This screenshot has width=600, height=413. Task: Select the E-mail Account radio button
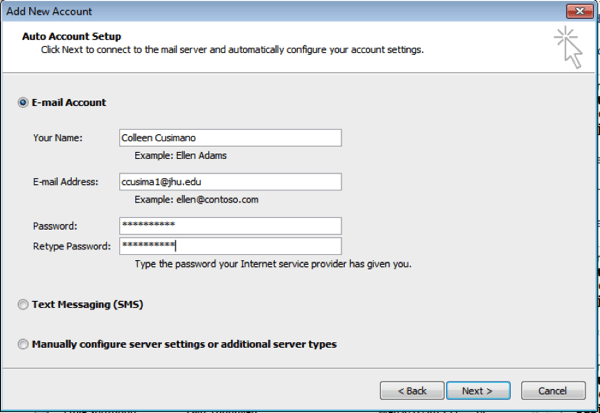pyautogui.click(x=23, y=103)
